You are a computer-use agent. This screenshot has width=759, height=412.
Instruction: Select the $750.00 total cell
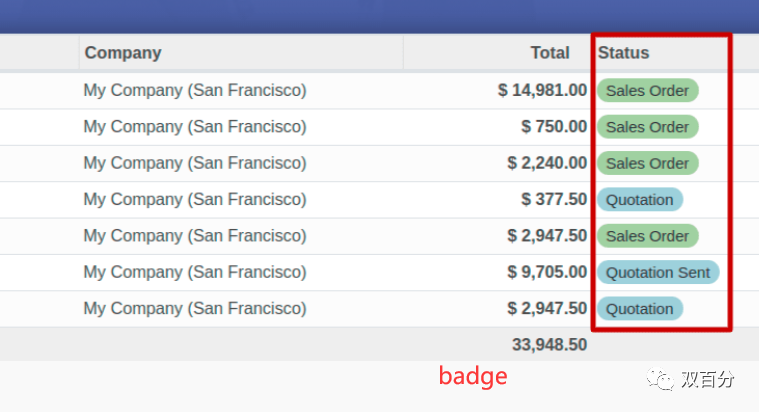pyautogui.click(x=554, y=127)
